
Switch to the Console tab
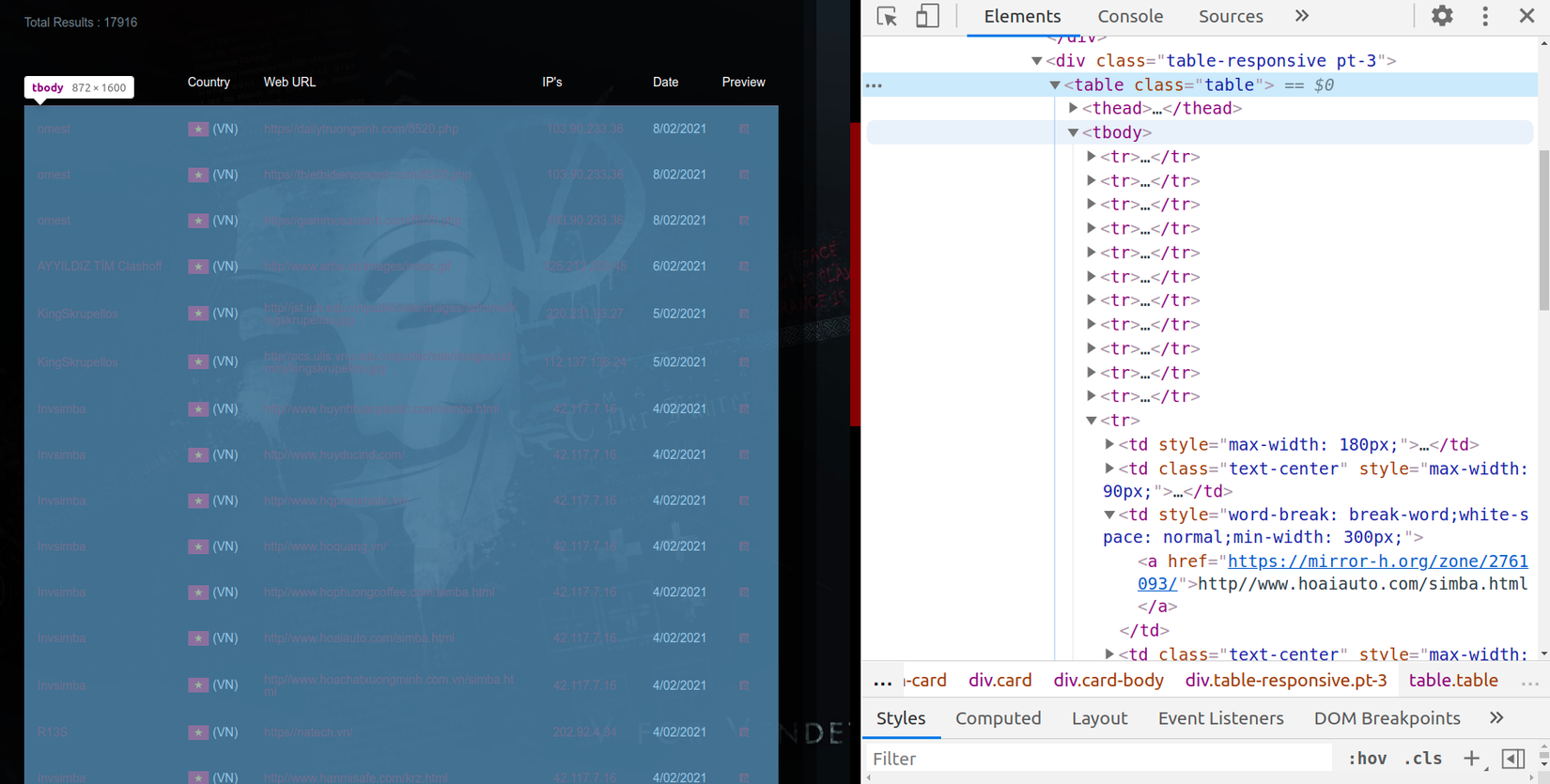pos(1130,16)
